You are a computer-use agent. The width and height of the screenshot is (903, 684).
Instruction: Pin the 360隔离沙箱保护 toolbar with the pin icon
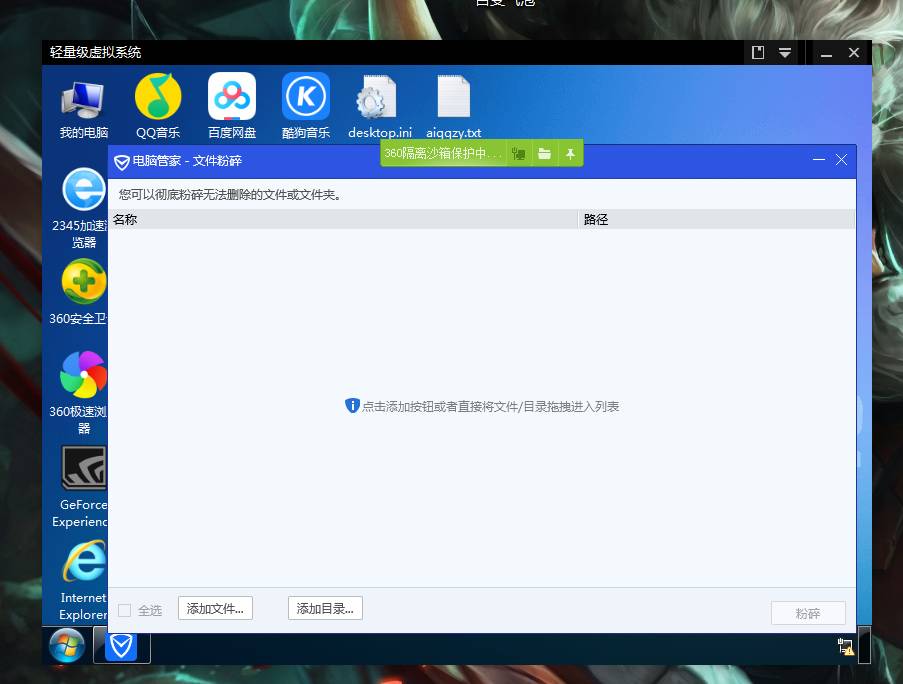tap(570, 153)
